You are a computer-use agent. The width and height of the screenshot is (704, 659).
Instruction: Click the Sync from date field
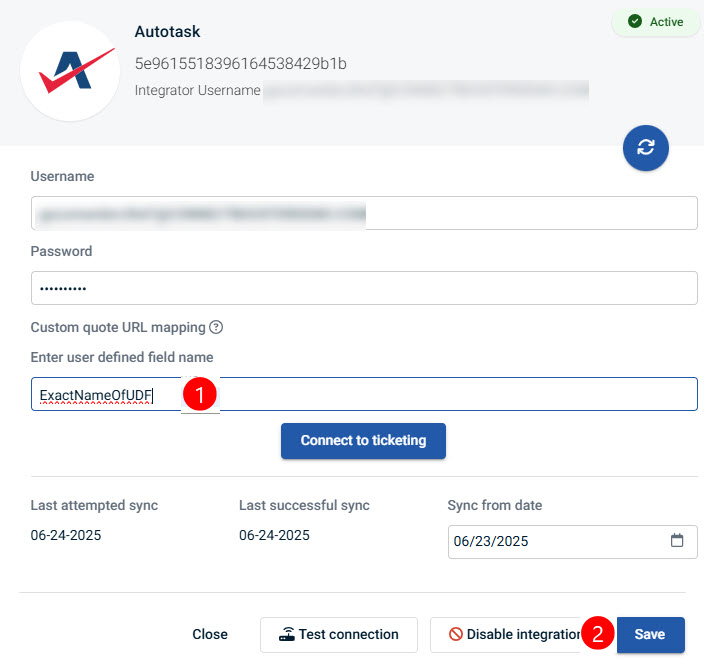(x=572, y=542)
